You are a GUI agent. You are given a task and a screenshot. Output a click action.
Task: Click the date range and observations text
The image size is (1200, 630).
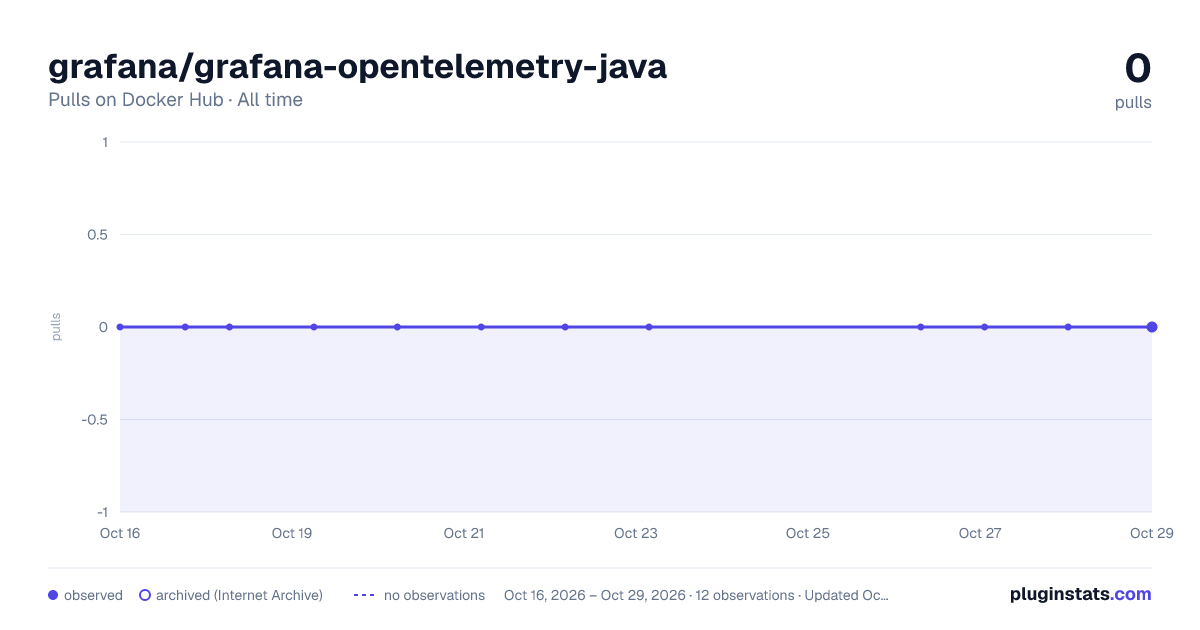coord(696,595)
